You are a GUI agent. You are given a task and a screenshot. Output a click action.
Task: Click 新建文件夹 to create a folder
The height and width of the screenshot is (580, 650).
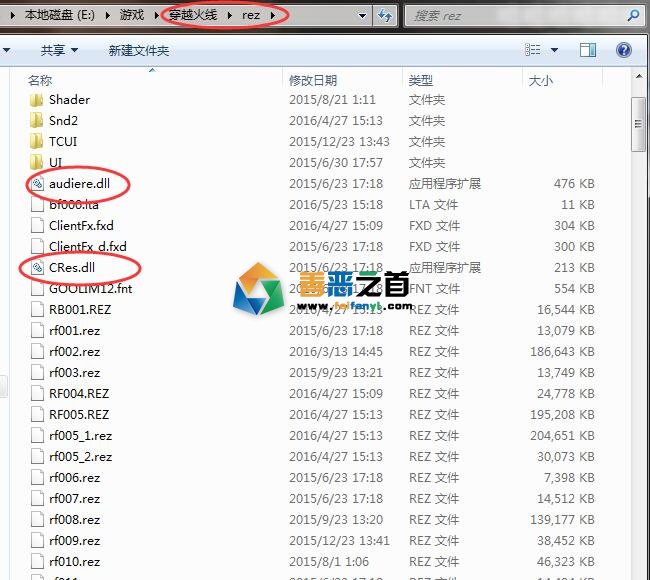coord(138,50)
